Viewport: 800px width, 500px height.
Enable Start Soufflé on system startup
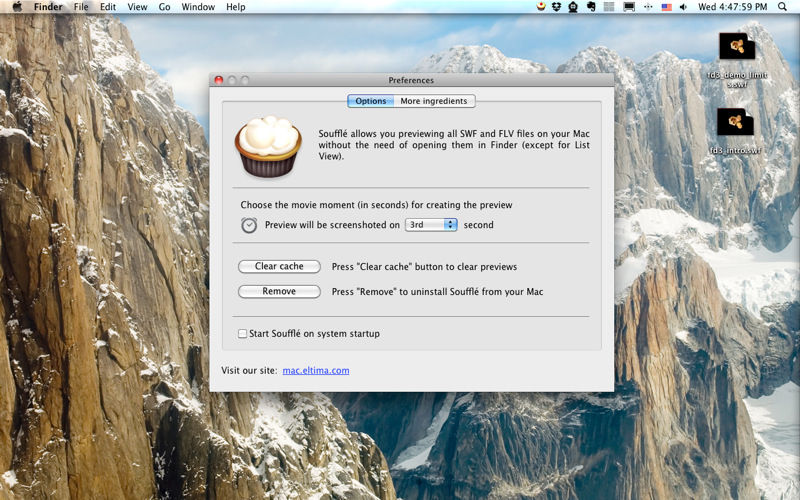click(242, 334)
